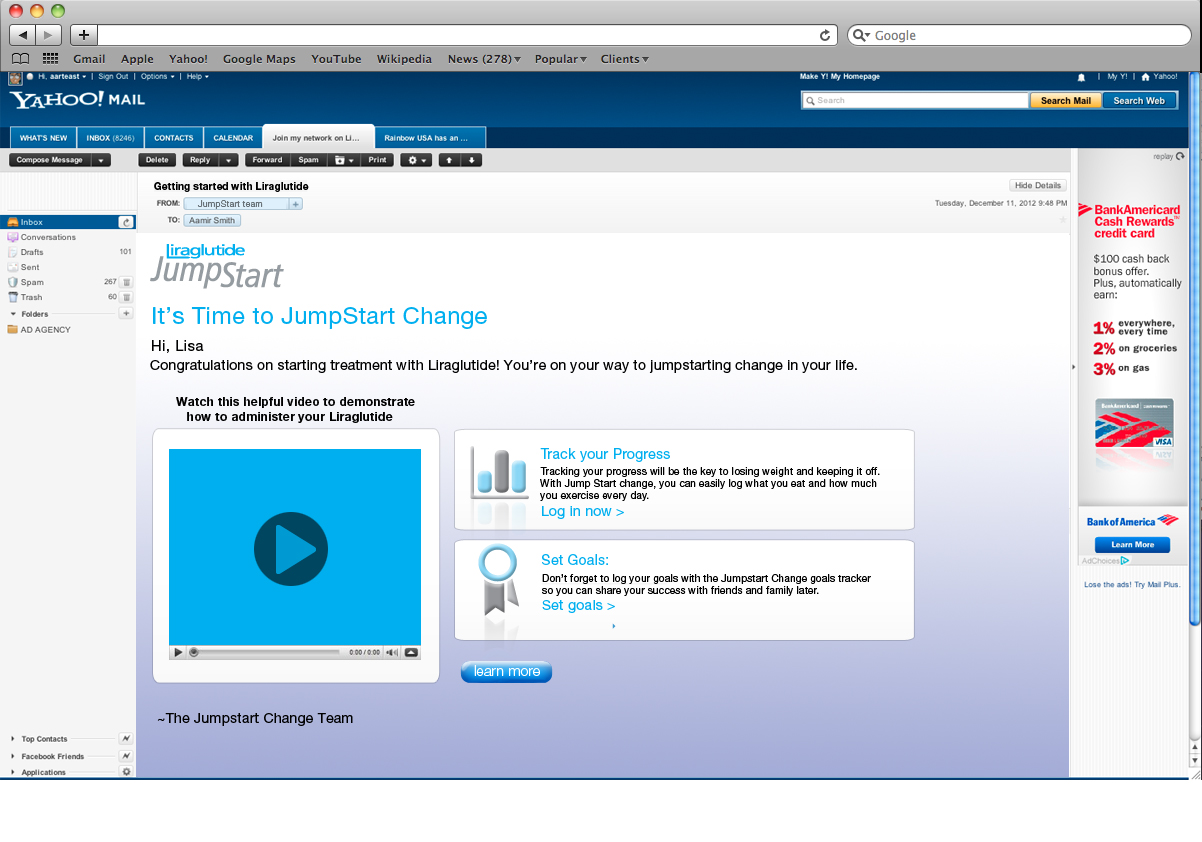
Task: Switch to the Inbox (8246) tab
Action: (111, 138)
